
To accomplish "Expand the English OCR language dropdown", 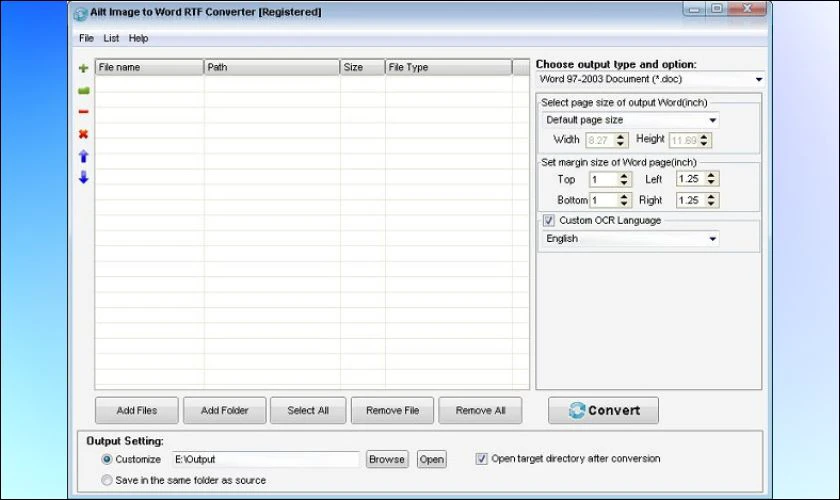I will 712,239.
